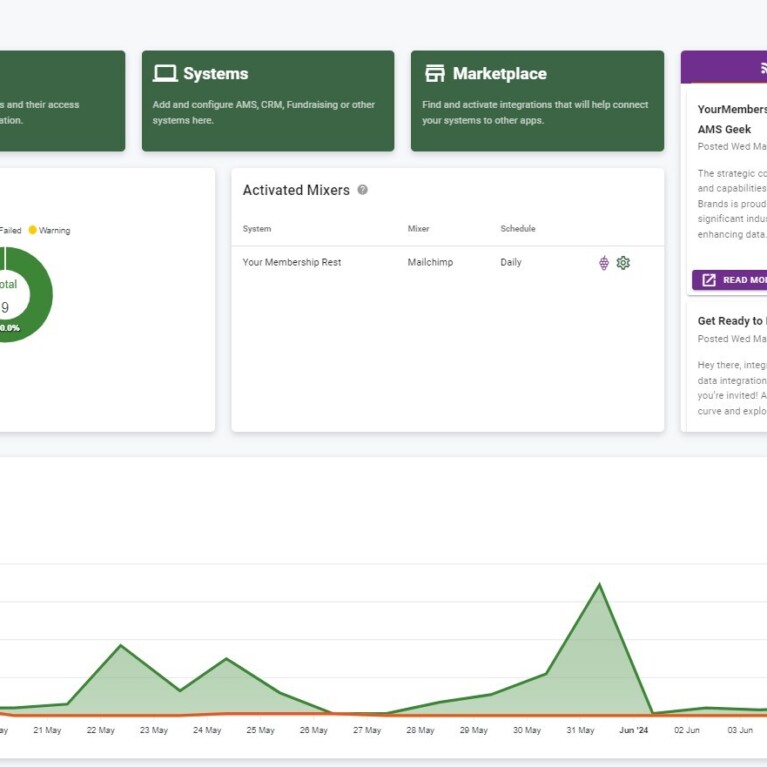Open the Systems card title
This screenshot has height=767, width=767.
pos(215,74)
